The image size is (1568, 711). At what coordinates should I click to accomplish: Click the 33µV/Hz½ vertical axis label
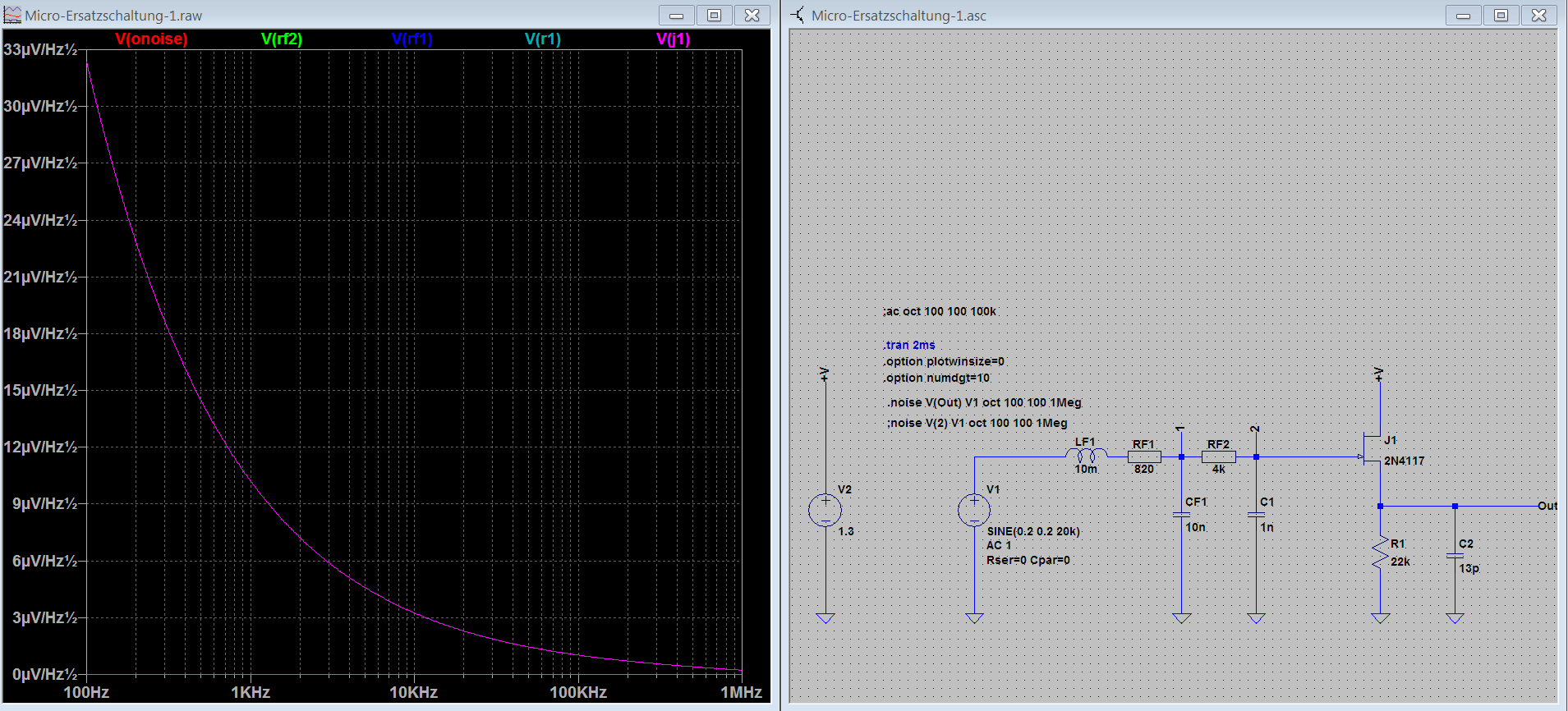click(x=40, y=49)
